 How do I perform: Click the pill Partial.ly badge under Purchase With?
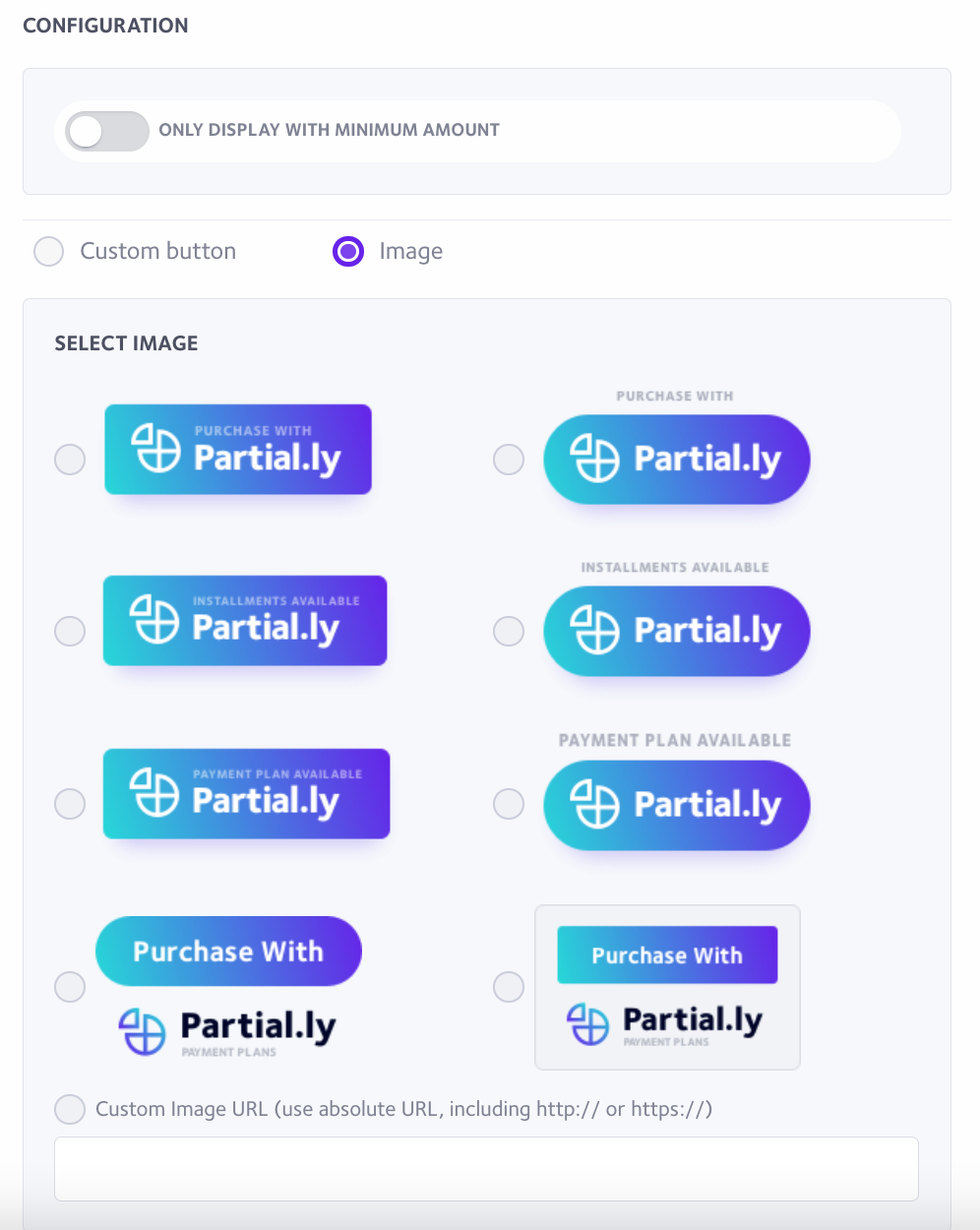pyautogui.click(x=677, y=460)
